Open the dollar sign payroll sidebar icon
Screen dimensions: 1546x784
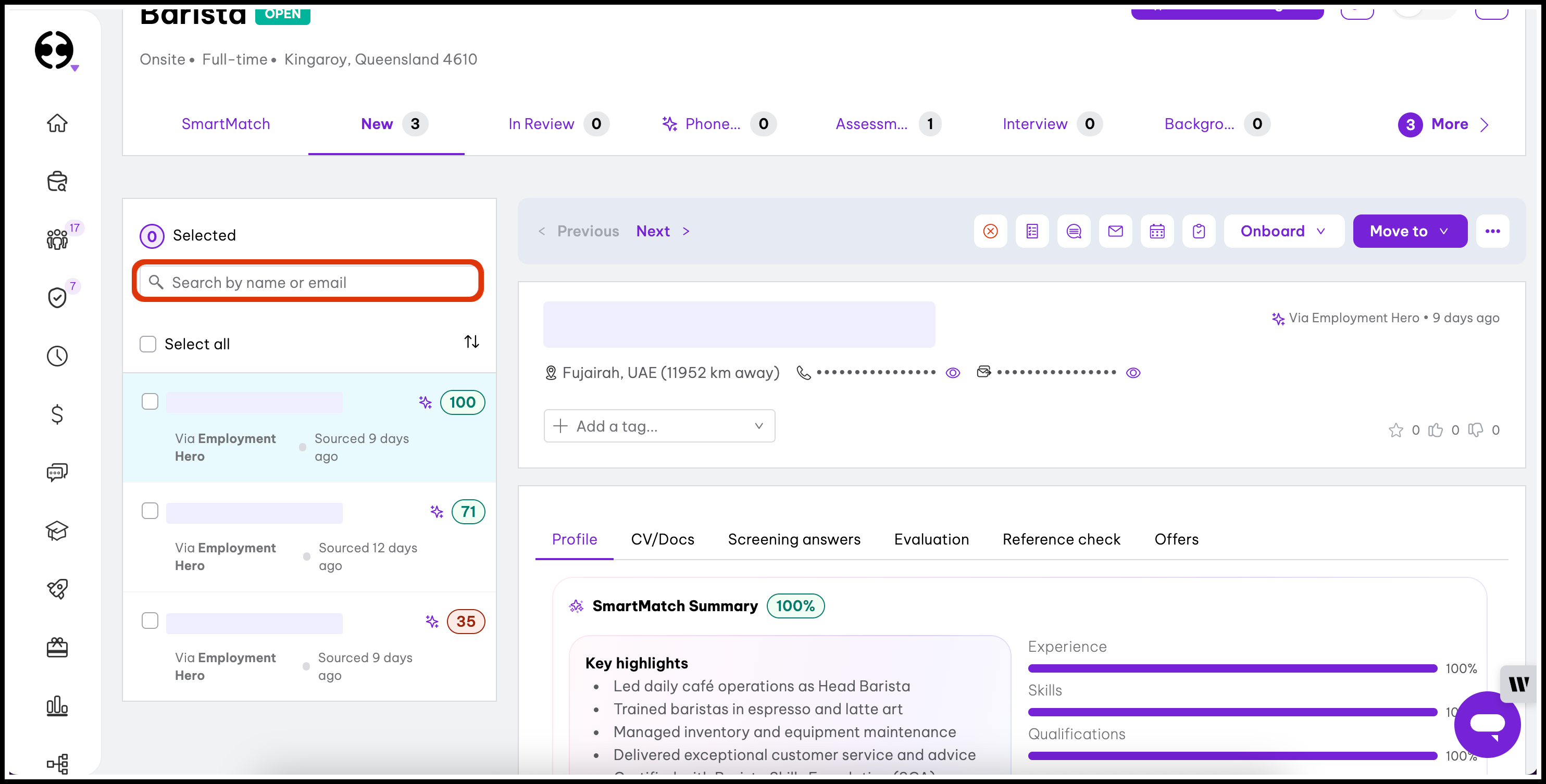[57, 414]
